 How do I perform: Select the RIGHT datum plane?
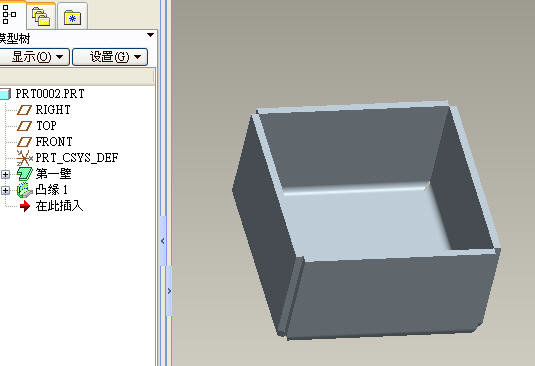point(53,110)
